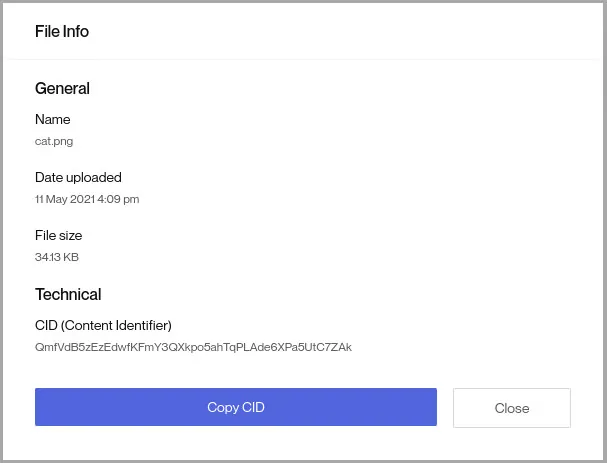Click the General section heading
This screenshot has width=607, height=463.
pyautogui.click(x=62, y=88)
